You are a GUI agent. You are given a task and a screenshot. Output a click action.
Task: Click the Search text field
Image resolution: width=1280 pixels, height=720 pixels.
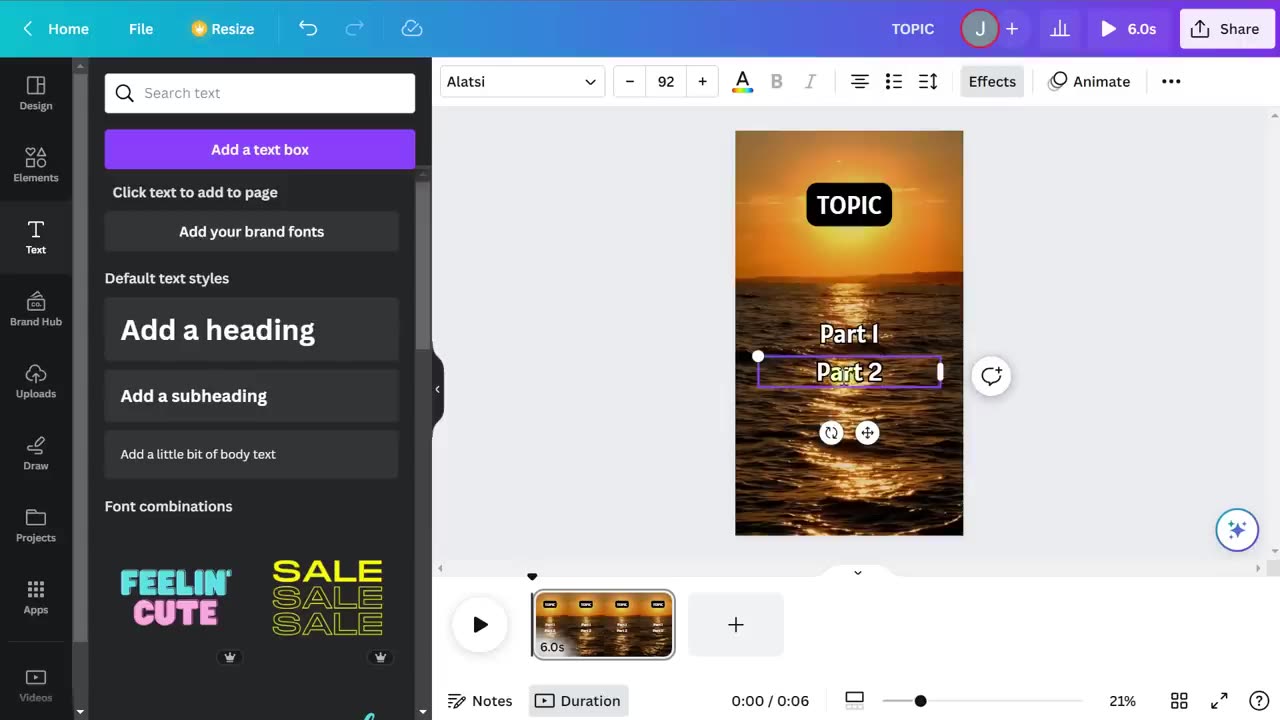click(260, 93)
